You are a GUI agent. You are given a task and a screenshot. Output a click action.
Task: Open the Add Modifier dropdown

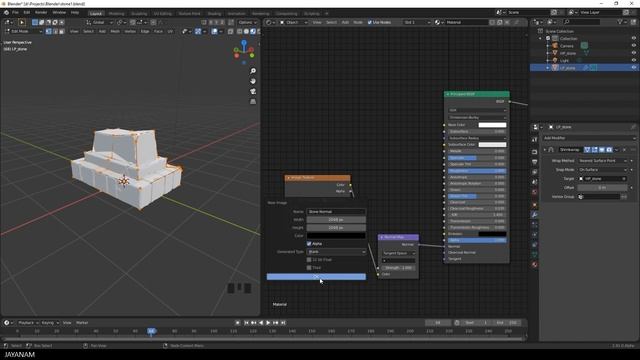coord(588,138)
